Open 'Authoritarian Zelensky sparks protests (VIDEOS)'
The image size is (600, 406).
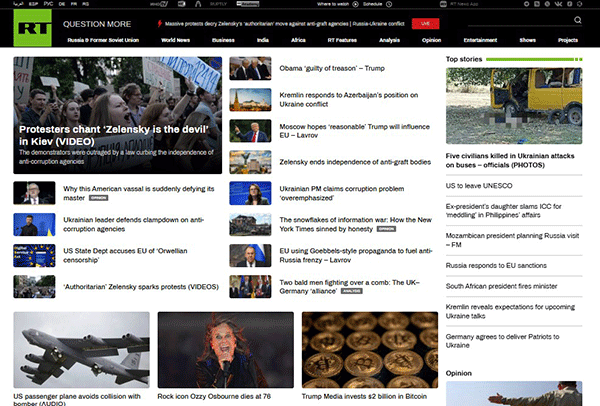coord(141,287)
